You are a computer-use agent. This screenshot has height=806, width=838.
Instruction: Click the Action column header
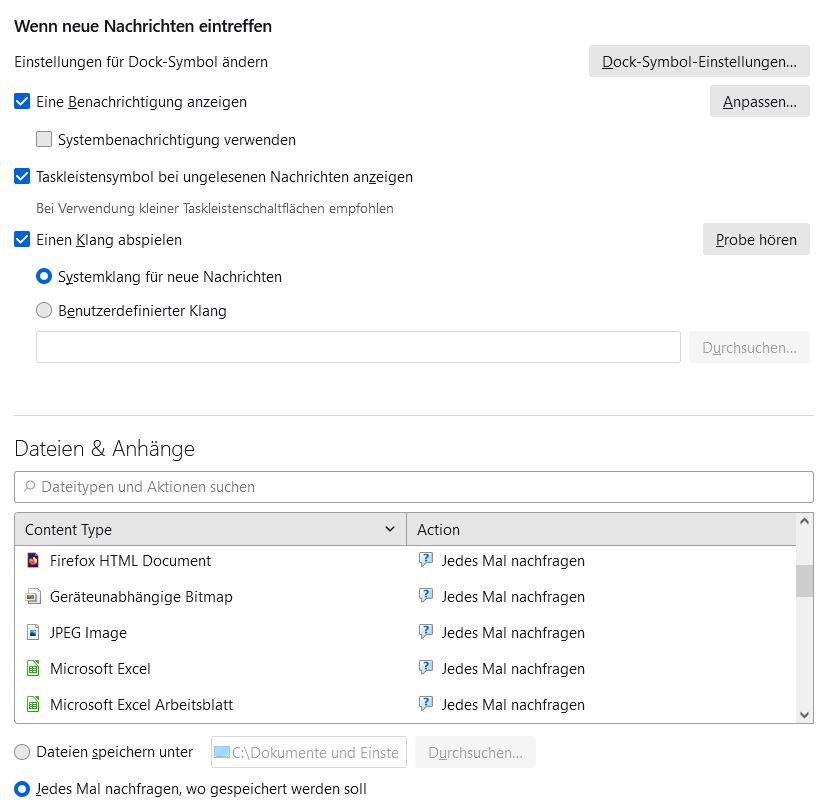point(600,530)
